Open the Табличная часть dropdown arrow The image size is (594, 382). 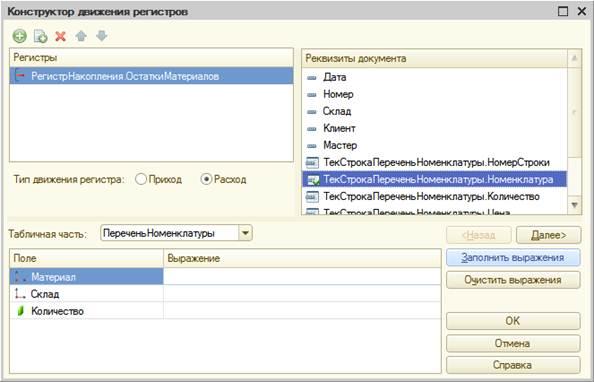[x=245, y=233]
